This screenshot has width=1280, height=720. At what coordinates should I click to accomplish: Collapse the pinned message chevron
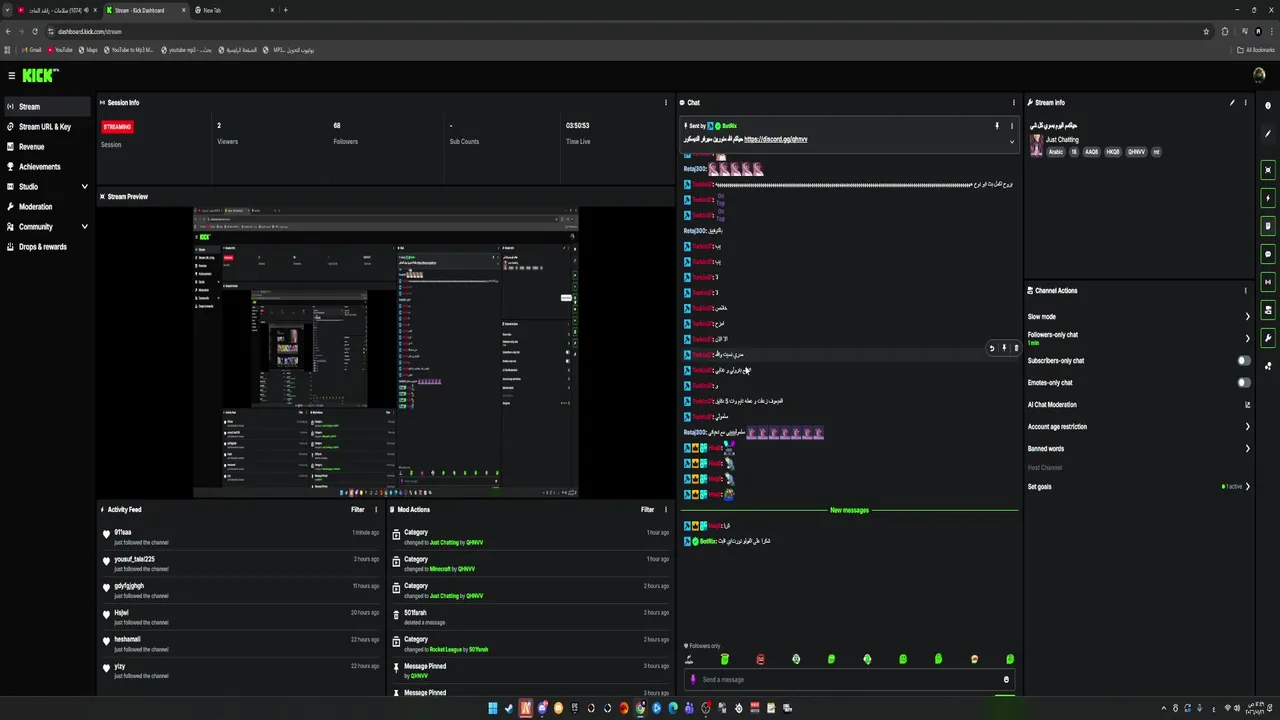pos(1011,141)
